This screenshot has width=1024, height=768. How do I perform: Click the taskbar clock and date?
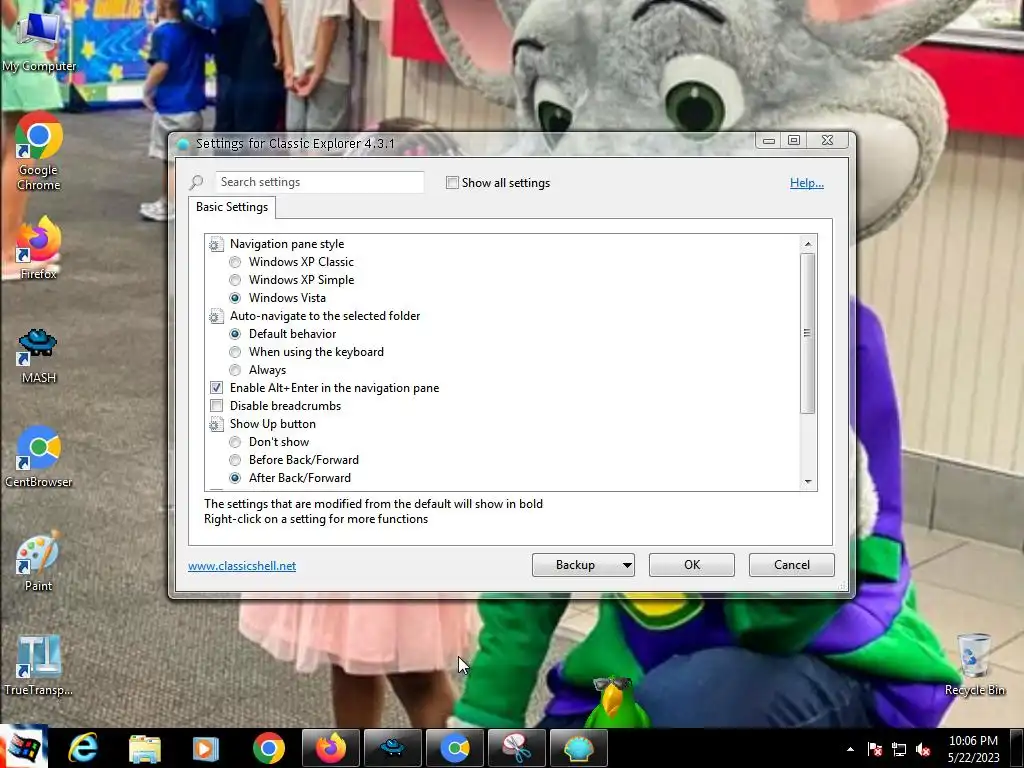click(x=973, y=749)
